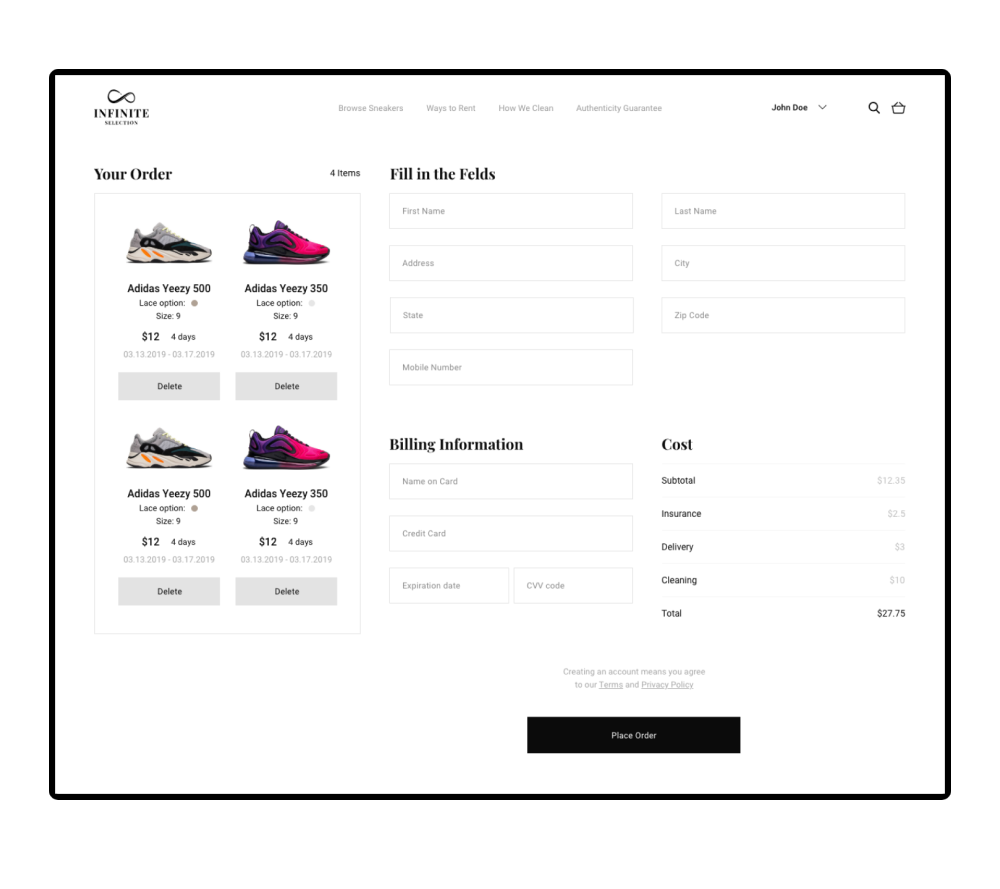
Task: Select the light lace color dot on the top Yeezy 350
Action: [312, 303]
